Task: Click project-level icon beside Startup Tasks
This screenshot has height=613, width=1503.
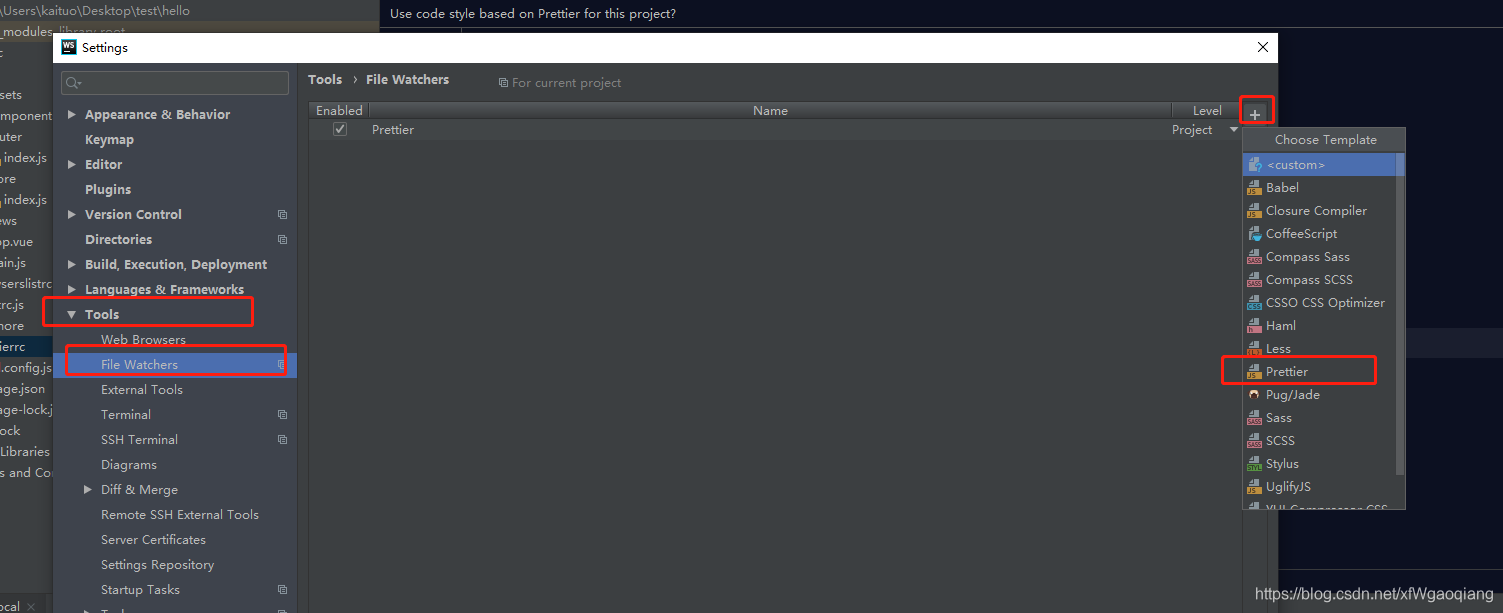Action: point(282,590)
